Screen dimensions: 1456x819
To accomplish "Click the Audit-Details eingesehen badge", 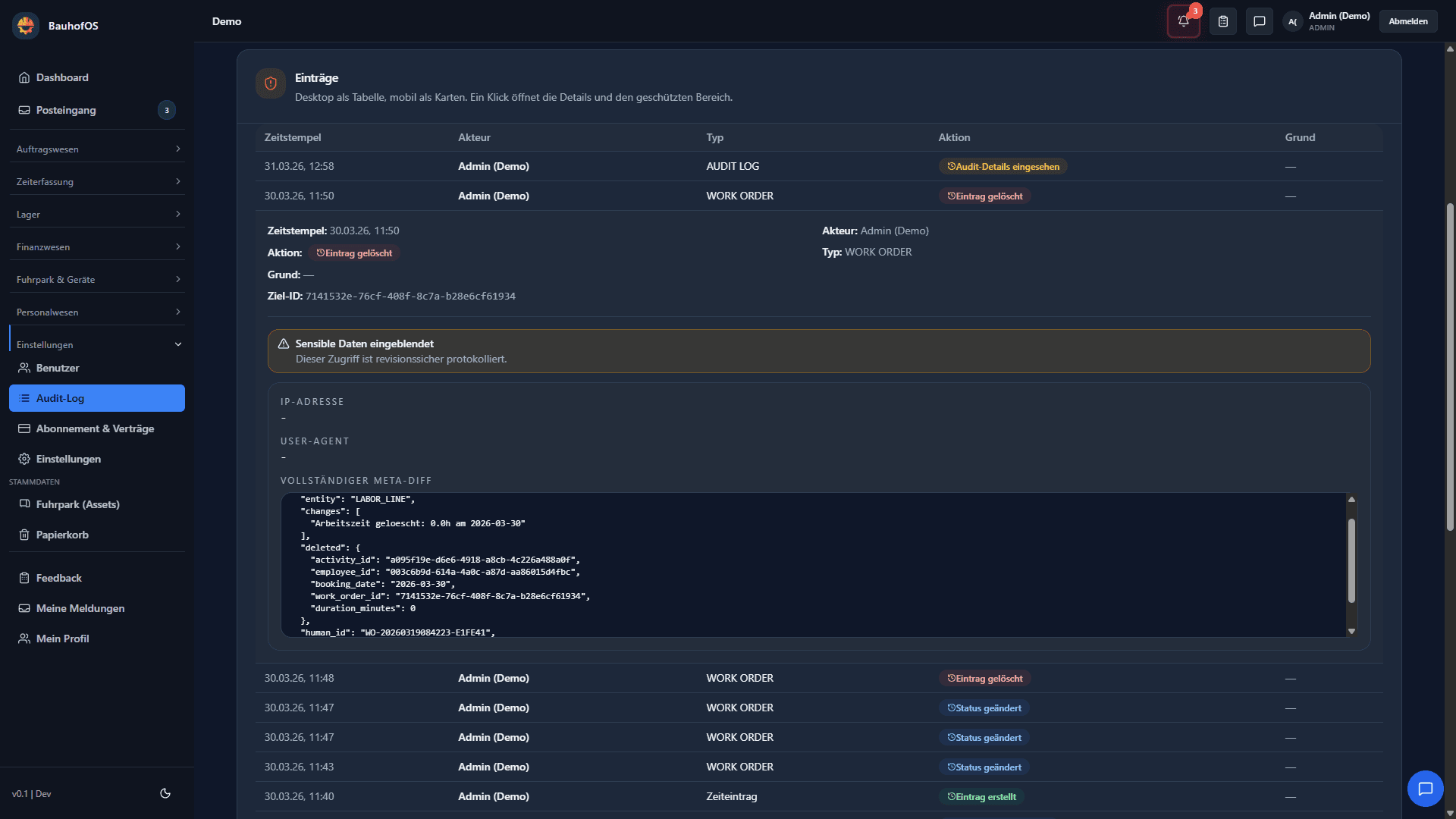I will [1003, 166].
